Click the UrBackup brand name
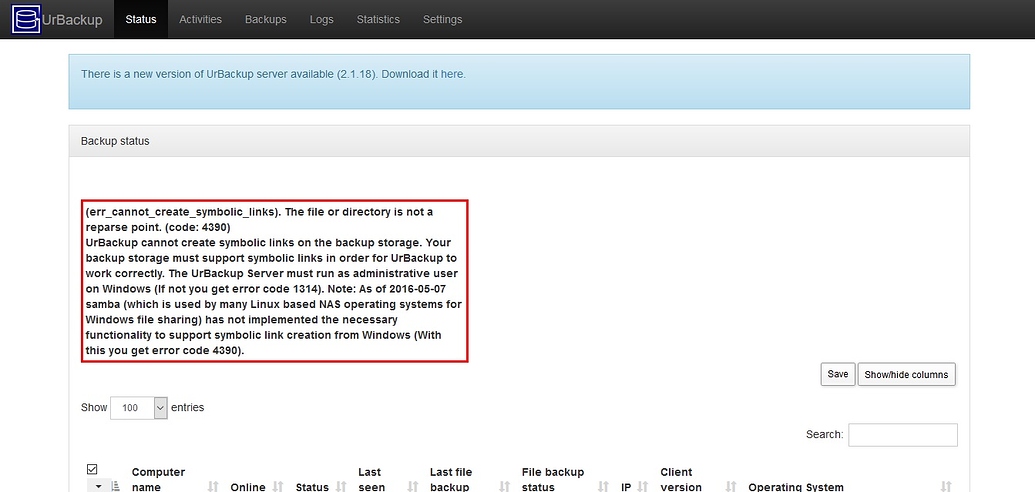The width and height of the screenshot is (1035, 492). pos(72,20)
